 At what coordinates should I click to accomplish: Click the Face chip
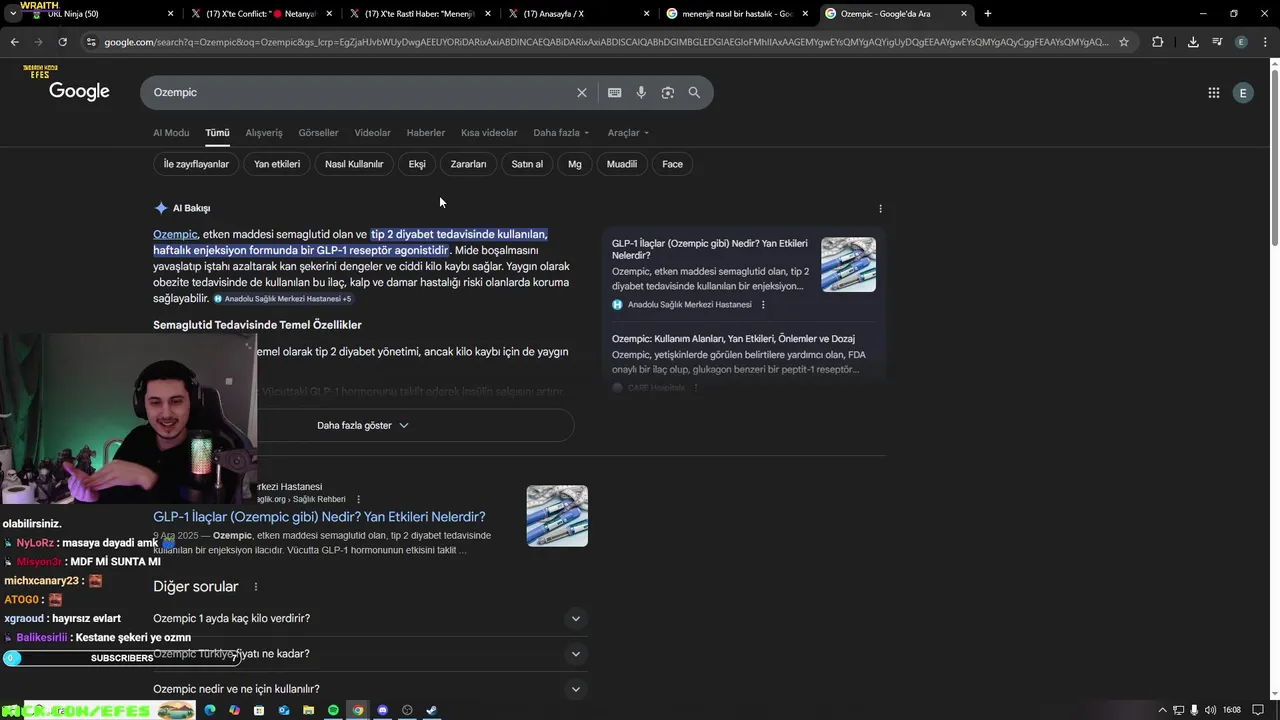pyautogui.click(x=672, y=164)
